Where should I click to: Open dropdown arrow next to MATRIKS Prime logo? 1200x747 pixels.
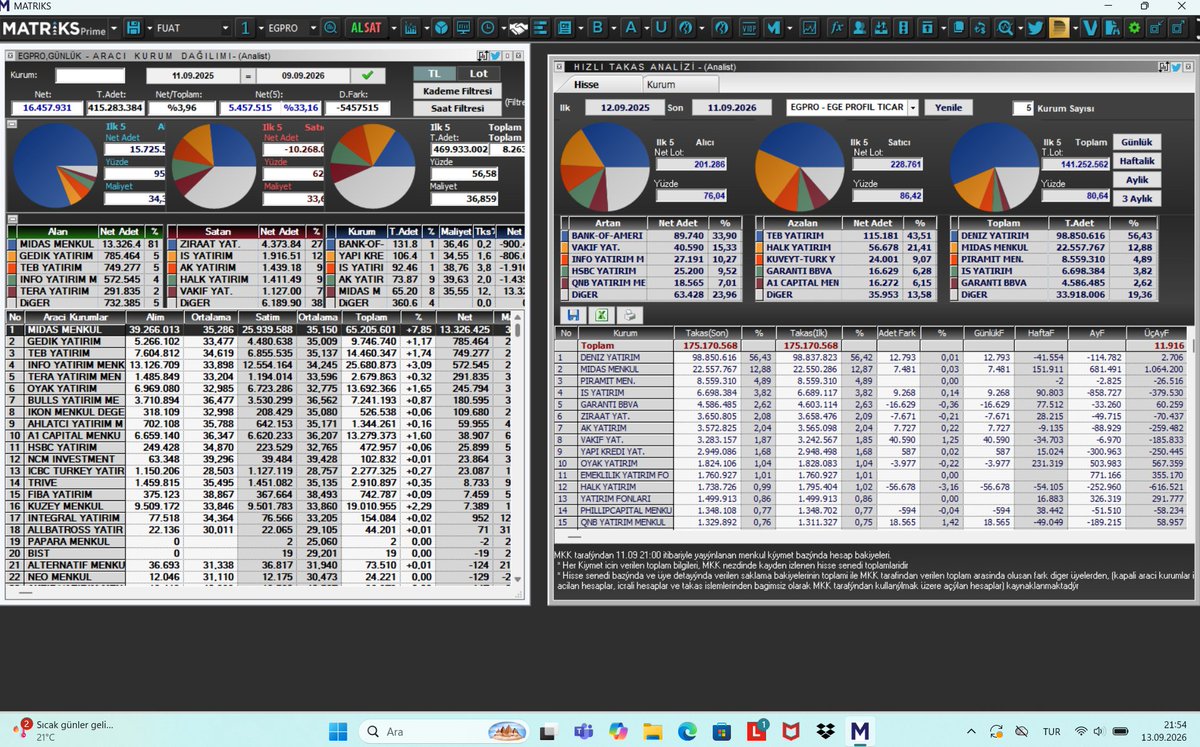tap(113, 28)
